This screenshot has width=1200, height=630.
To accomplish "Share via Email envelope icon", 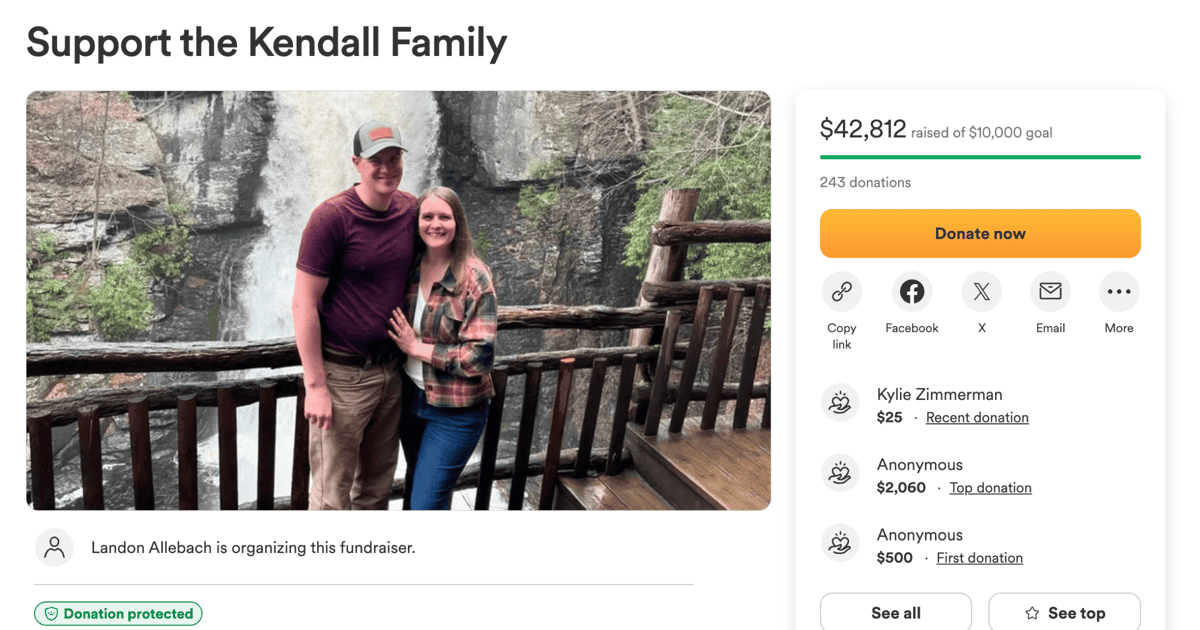I will point(1050,292).
